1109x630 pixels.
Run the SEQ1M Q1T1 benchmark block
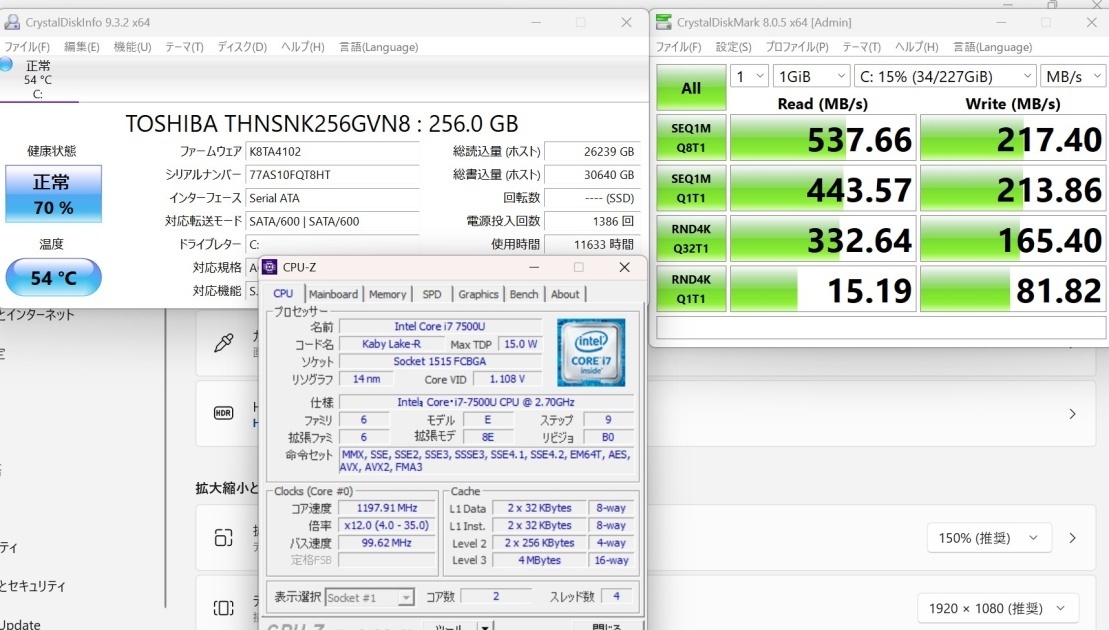[x=691, y=188]
